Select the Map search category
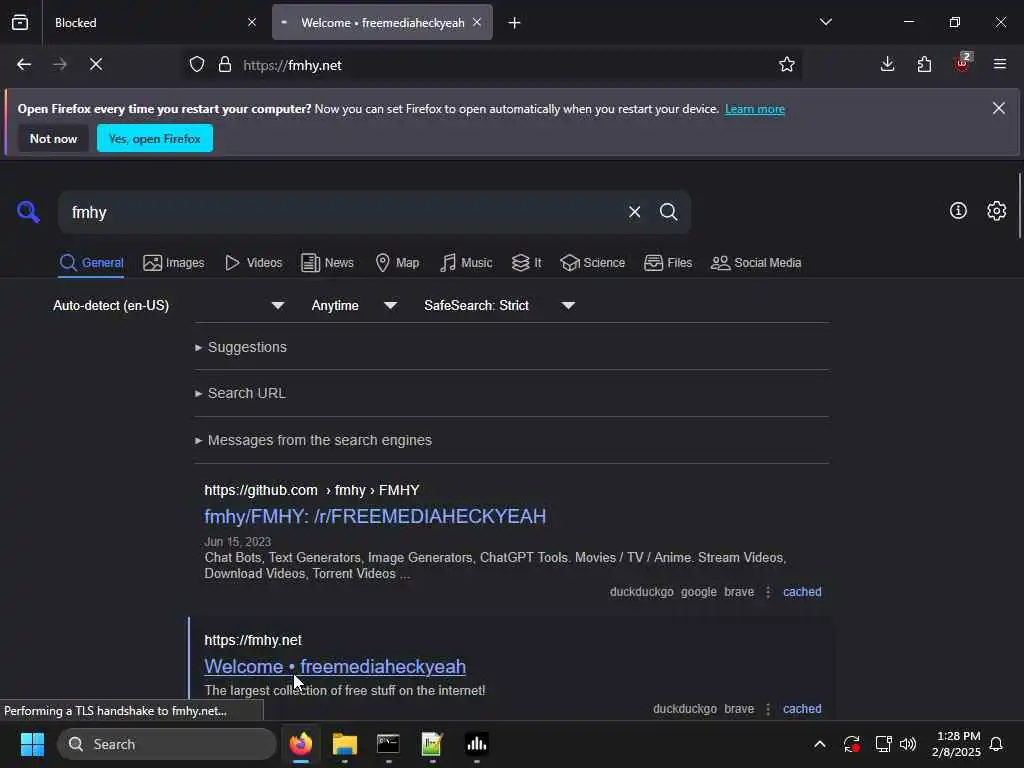 tap(397, 263)
